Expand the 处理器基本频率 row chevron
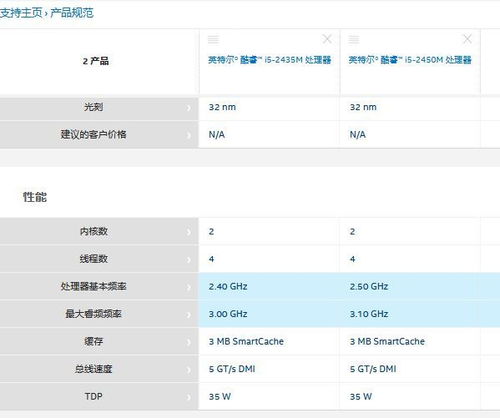 pos(189,287)
